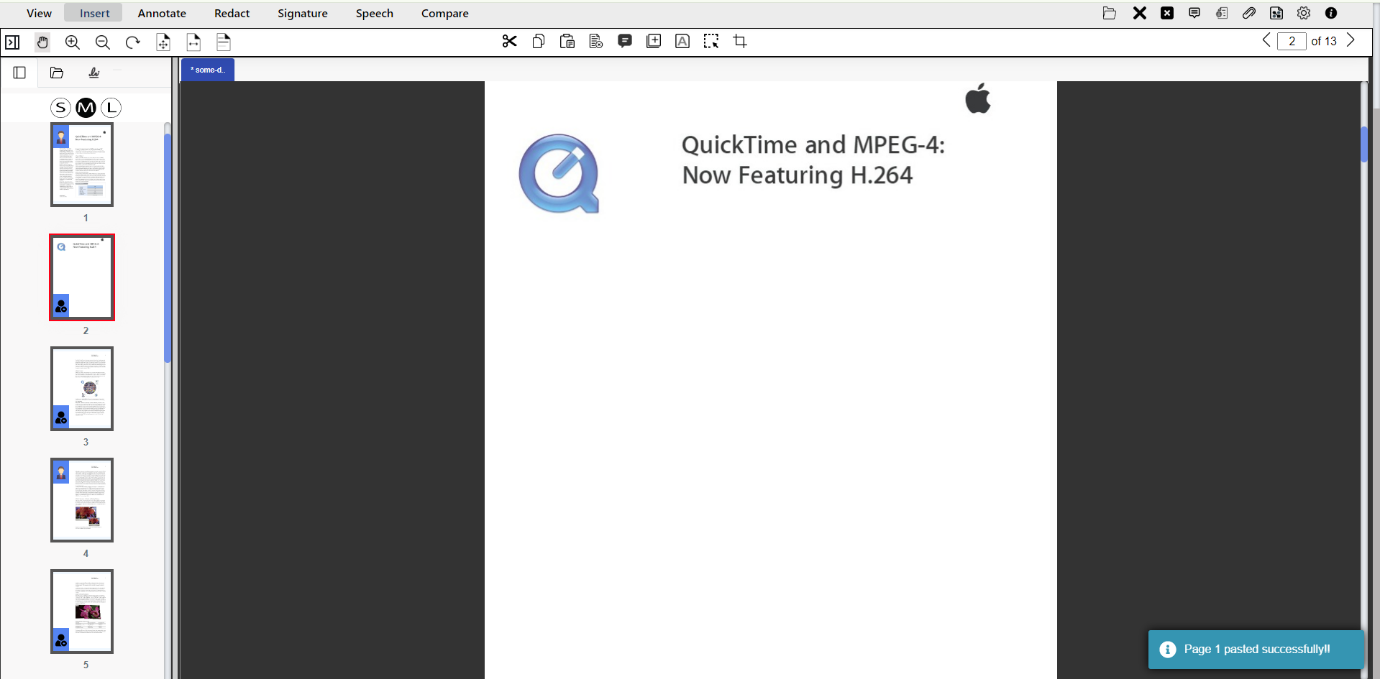This screenshot has height=679, width=1380.
Task: Click the Info button on the top right
Action: (x=1330, y=13)
